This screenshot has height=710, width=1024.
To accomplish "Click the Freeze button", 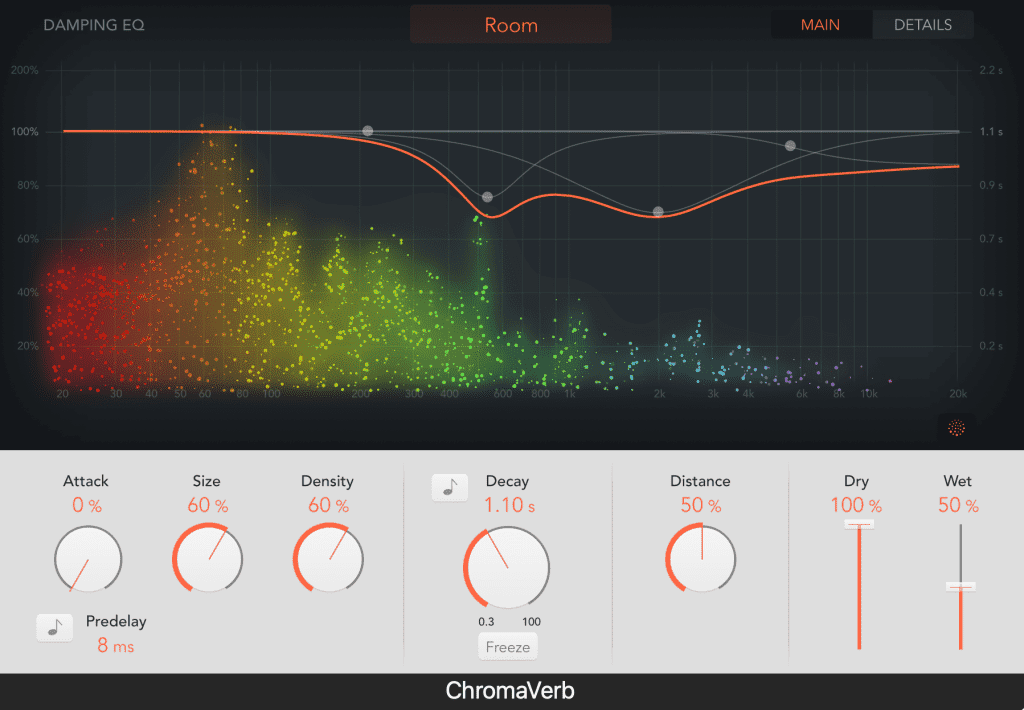I will (507, 647).
